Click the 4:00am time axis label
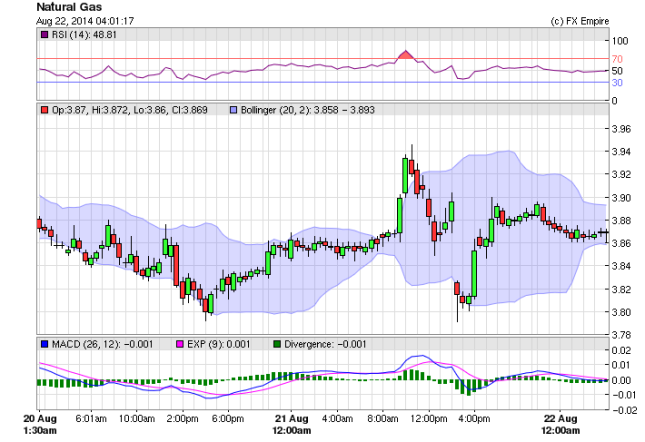The image size is (645, 442). (337, 419)
